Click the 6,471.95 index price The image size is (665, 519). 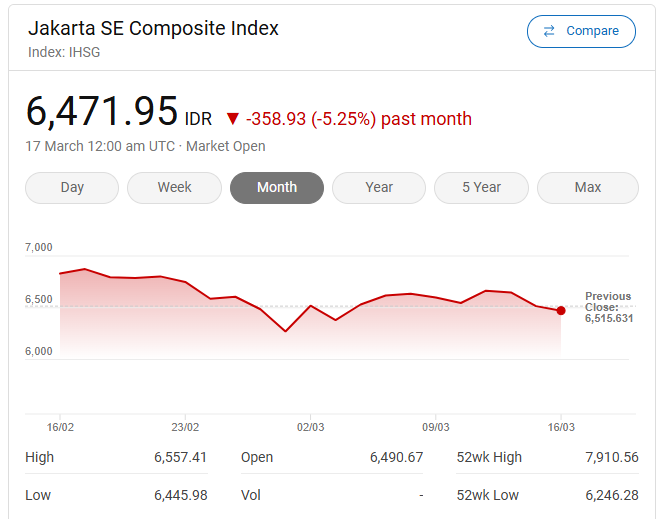pos(102,112)
